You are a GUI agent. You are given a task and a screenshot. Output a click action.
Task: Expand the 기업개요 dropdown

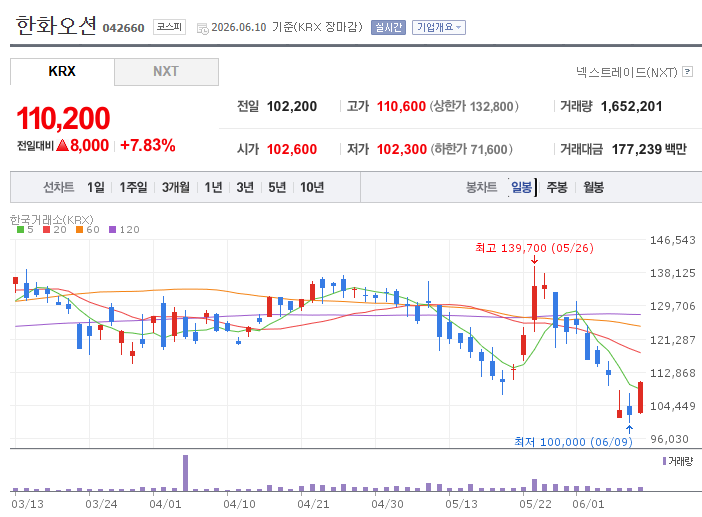pyautogui.click(x=439, y=27)
